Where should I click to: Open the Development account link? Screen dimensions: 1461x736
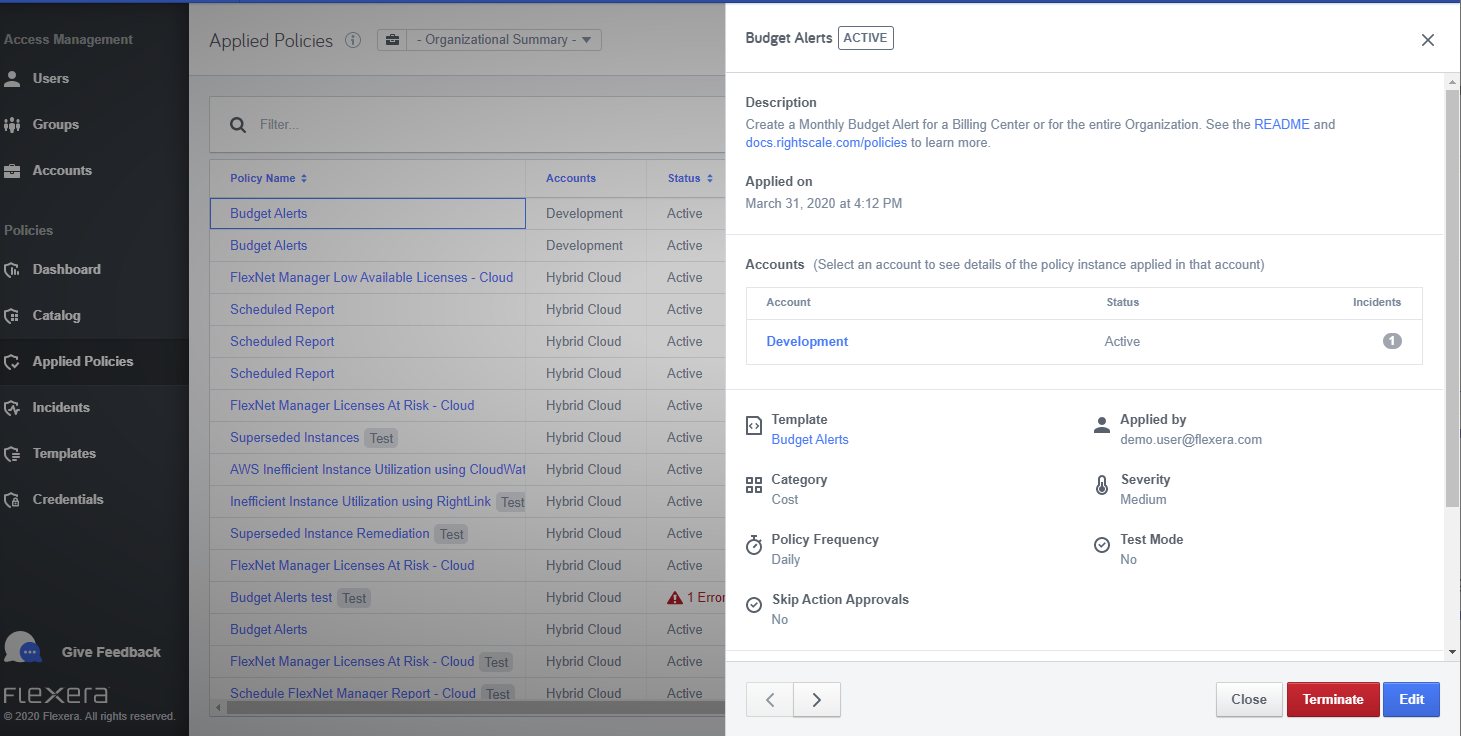[807, 341]
